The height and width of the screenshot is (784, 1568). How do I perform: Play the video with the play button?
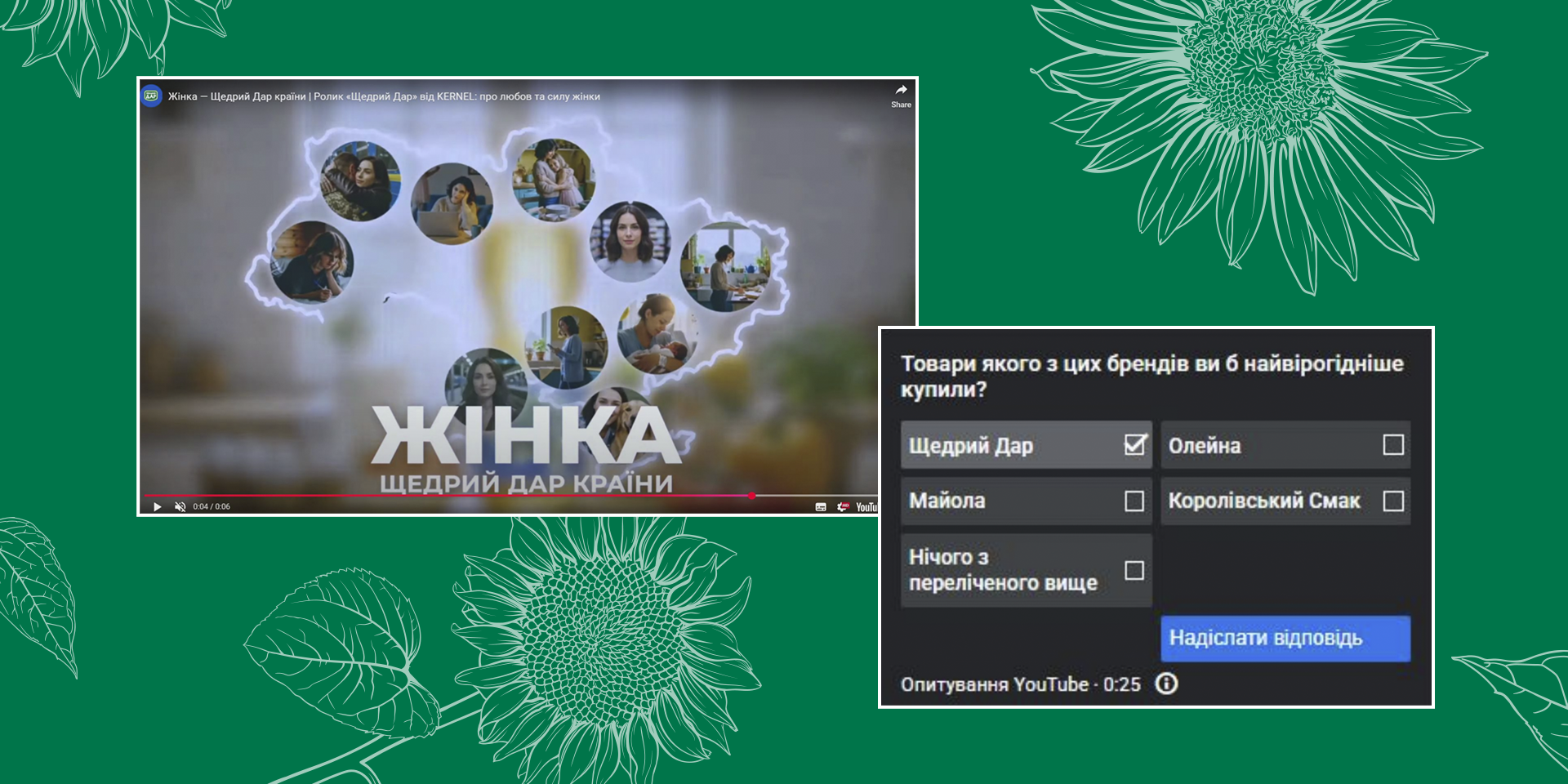click(x=157, y=507)
